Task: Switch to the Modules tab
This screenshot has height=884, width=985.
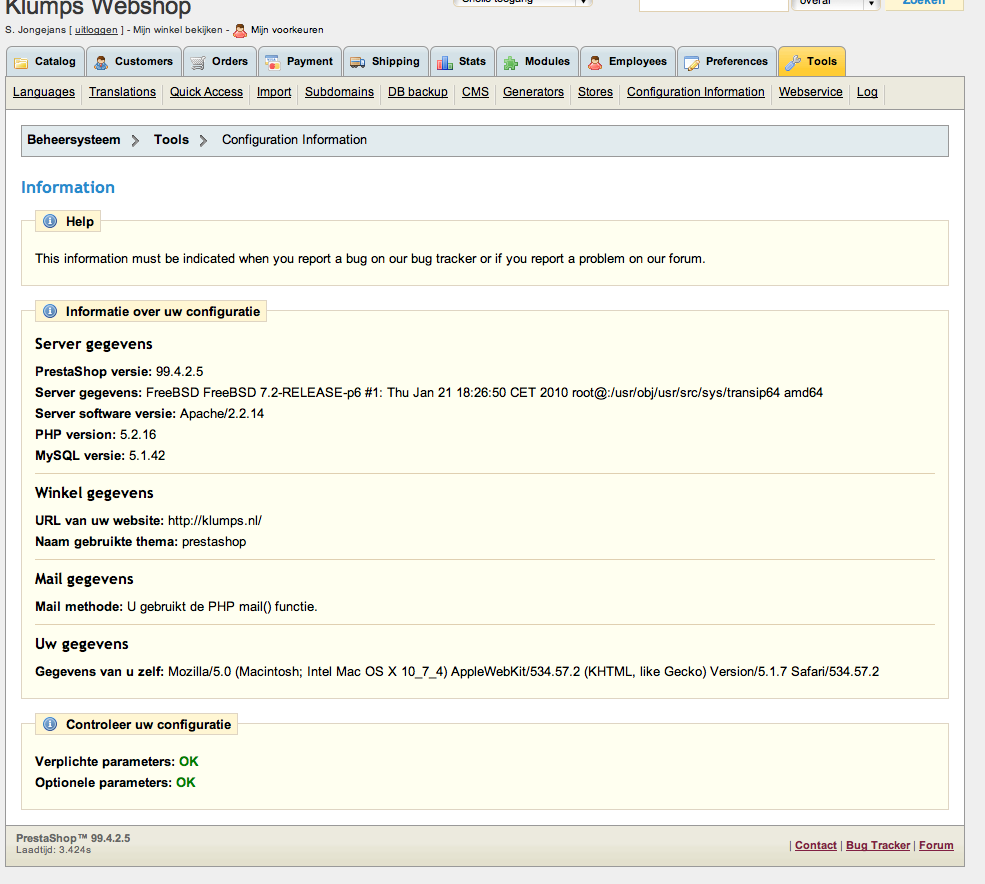Action: 537,62
